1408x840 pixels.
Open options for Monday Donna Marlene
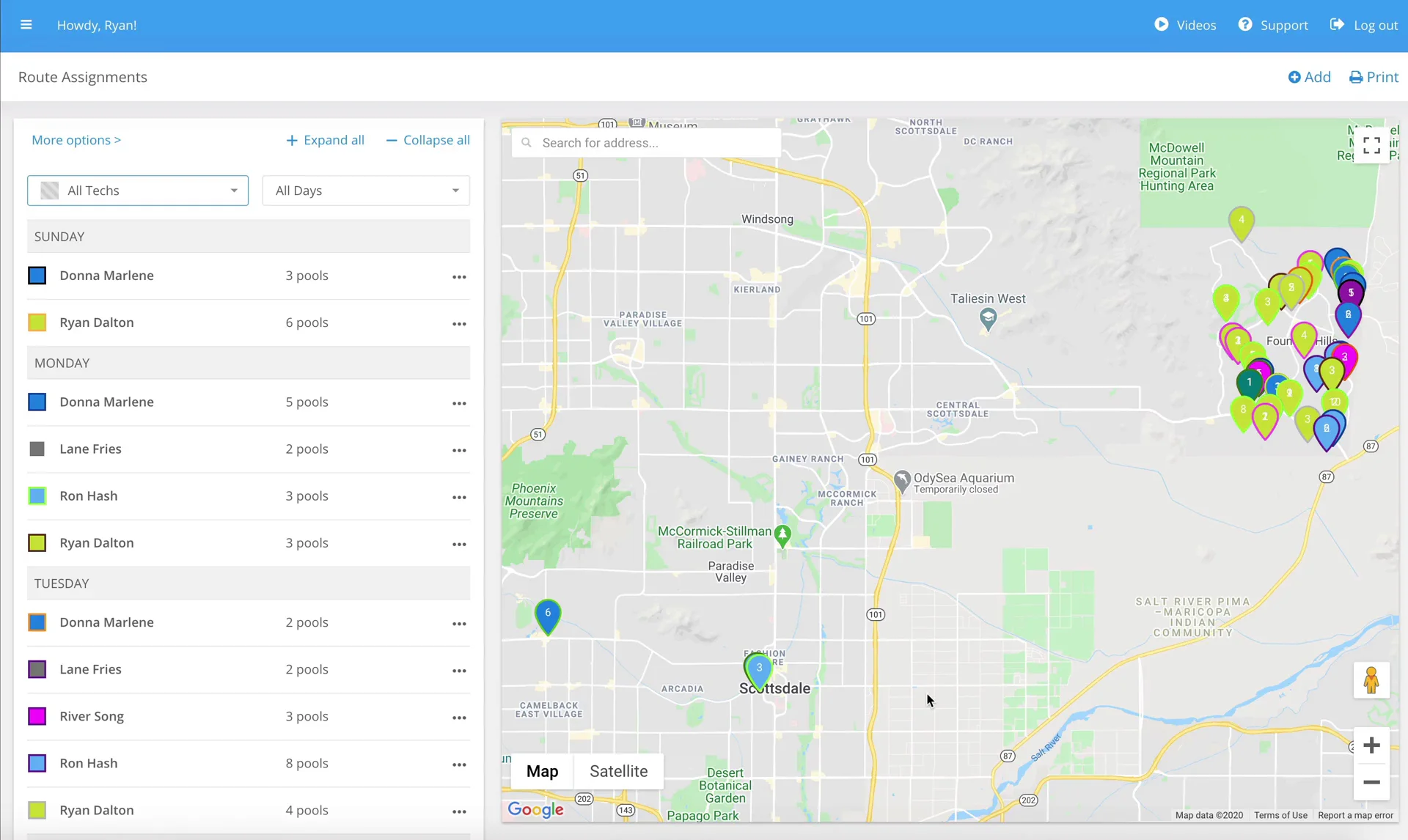pyautogui.click(x=459, y=403)
